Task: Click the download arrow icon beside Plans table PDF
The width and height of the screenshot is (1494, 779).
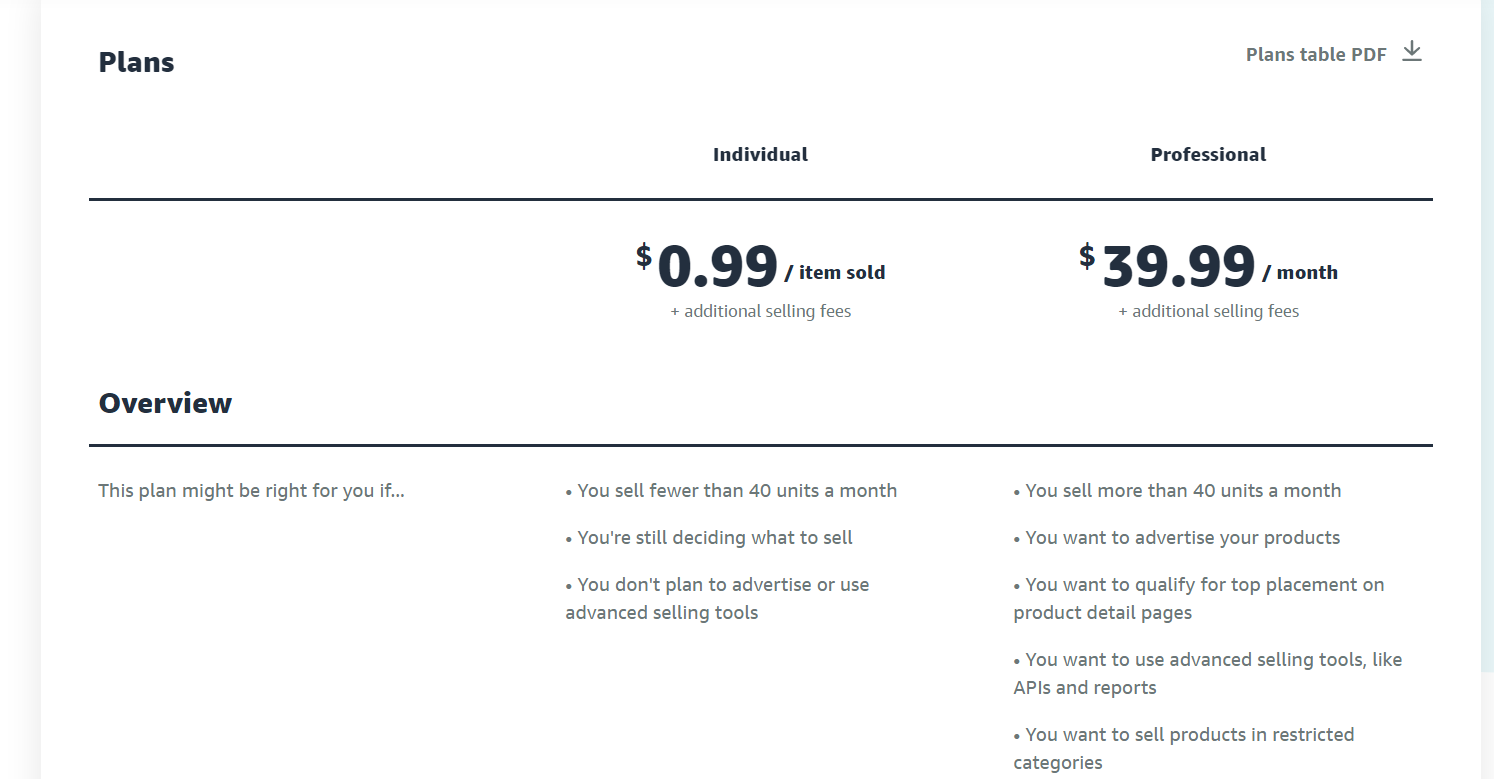Action: click(1411, 52)
